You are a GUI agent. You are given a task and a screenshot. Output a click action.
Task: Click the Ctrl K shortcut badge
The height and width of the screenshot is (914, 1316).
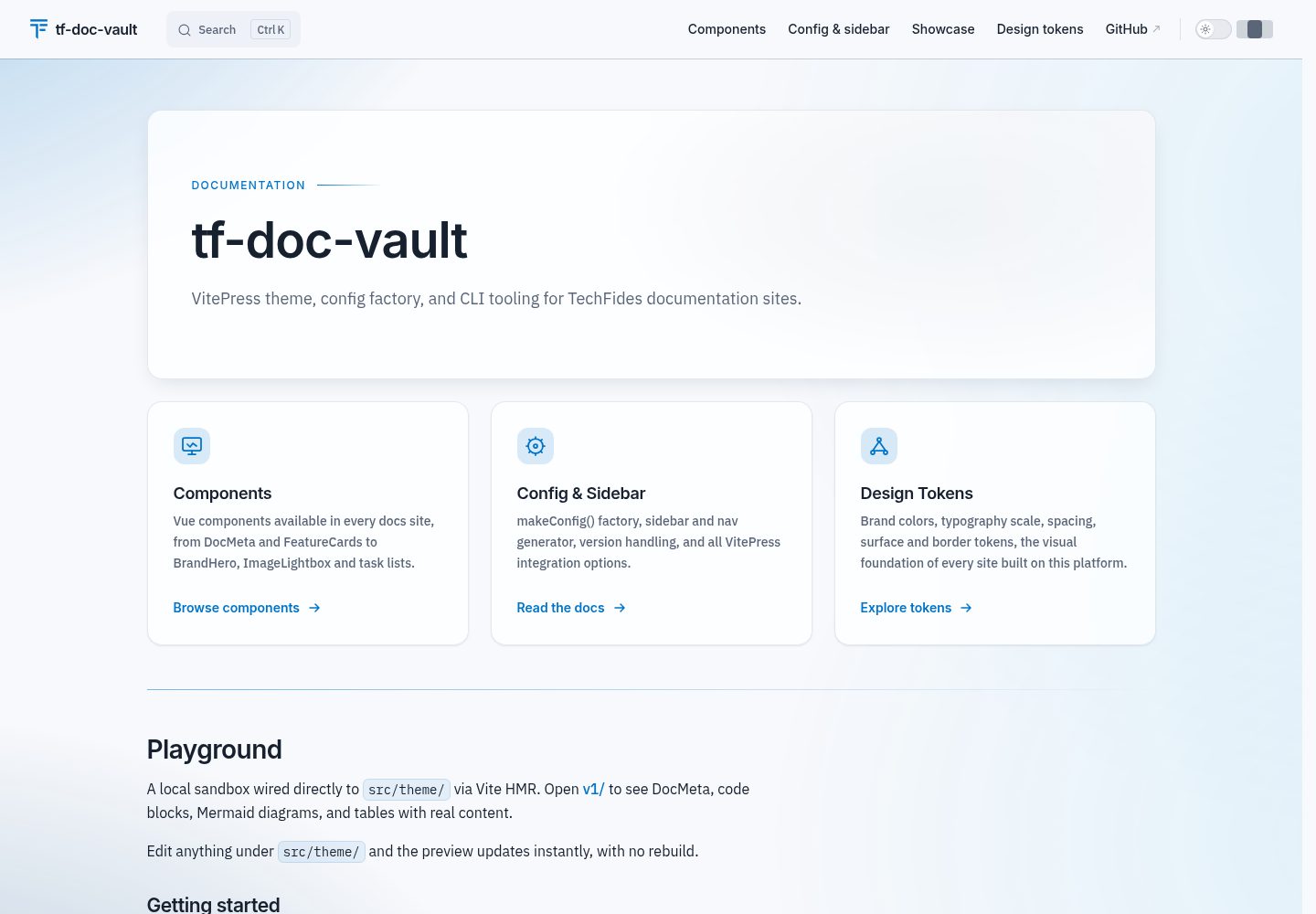[x=271, y=30]
